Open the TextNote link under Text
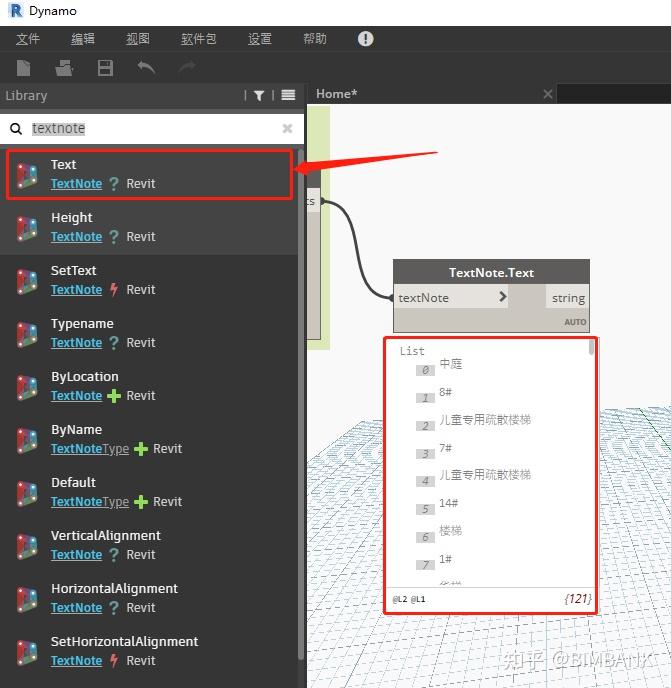The height and width of the screenshot is (688, 671). tap(76, 184)
